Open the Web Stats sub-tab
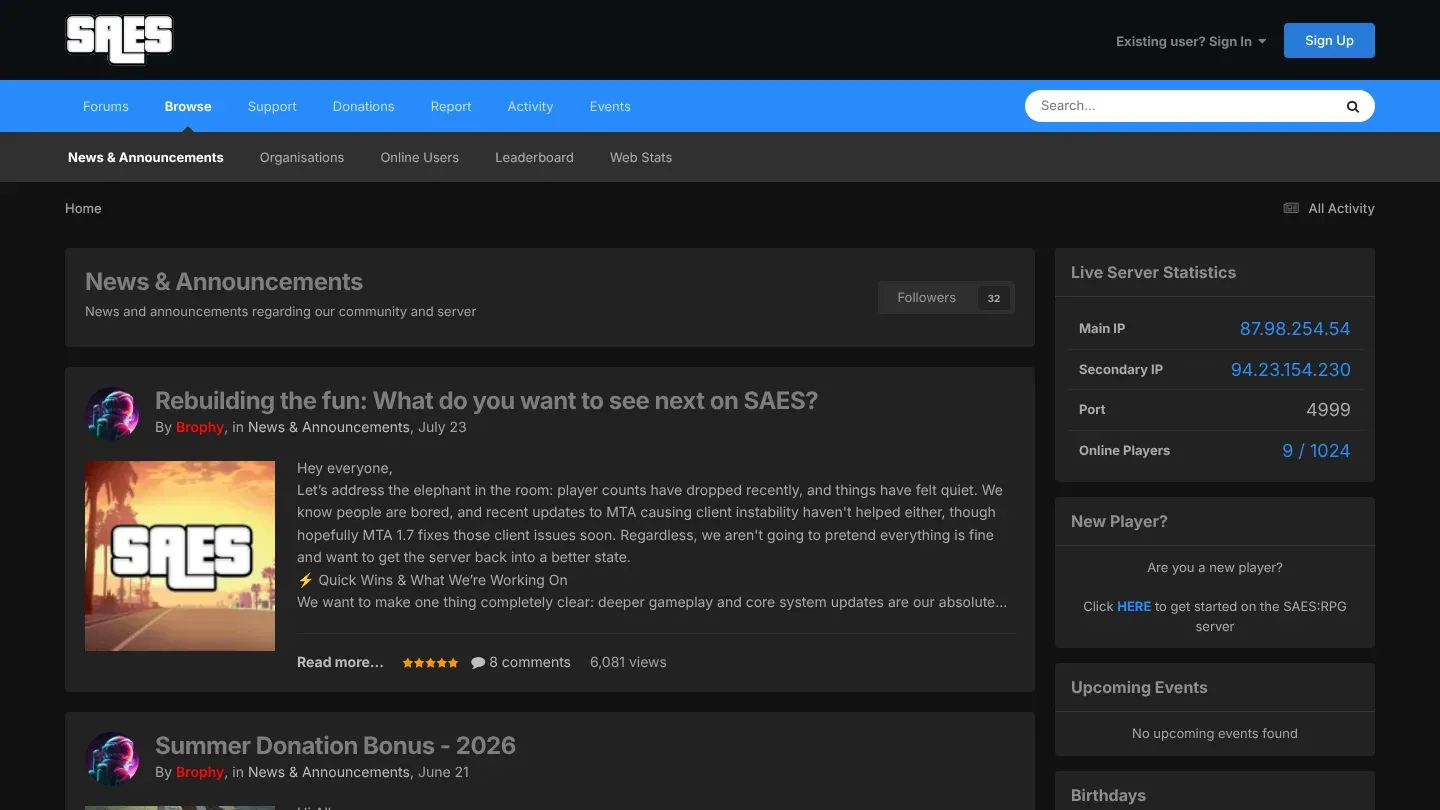The image size is (1440, 810). coord(641,157)
